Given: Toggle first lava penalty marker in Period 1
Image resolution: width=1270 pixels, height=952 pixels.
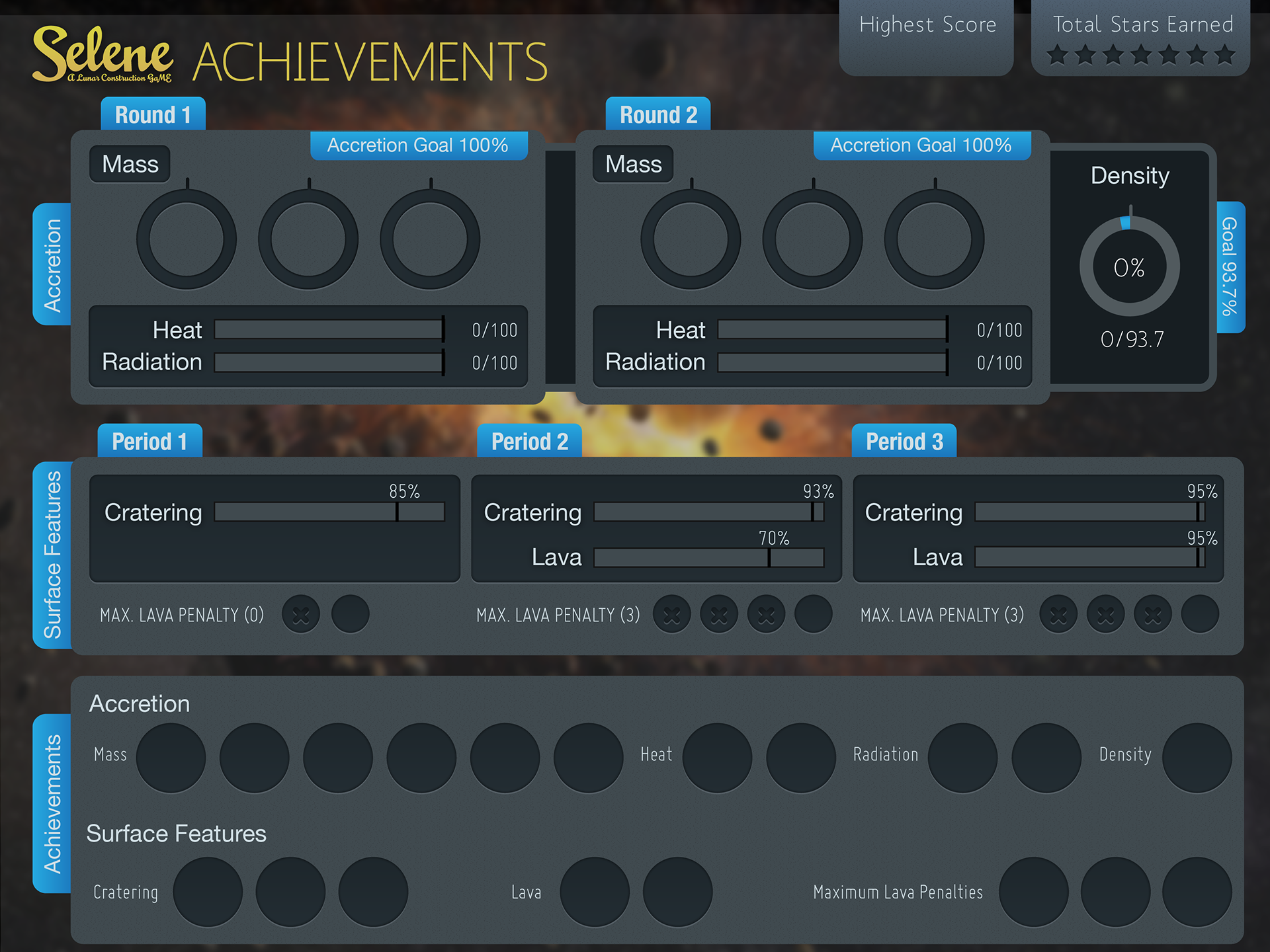Looking at the screenshot, I should click(301, 614).
